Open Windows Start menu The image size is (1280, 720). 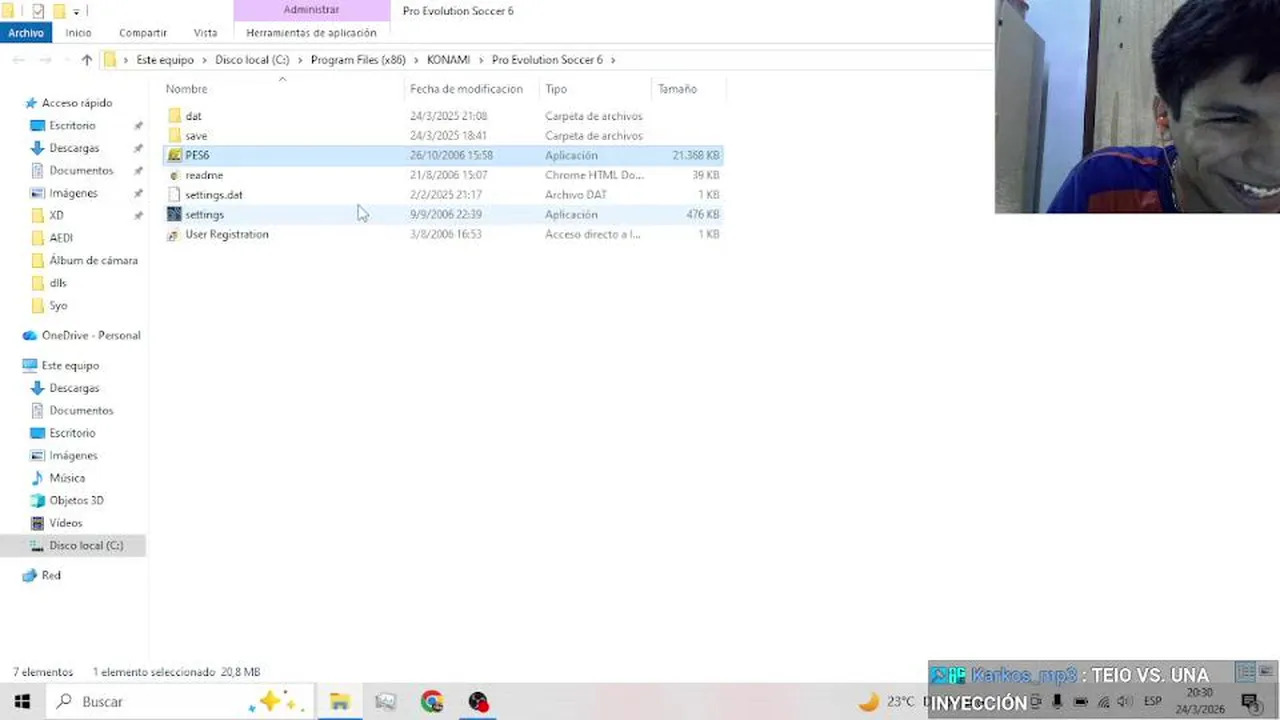22,702
